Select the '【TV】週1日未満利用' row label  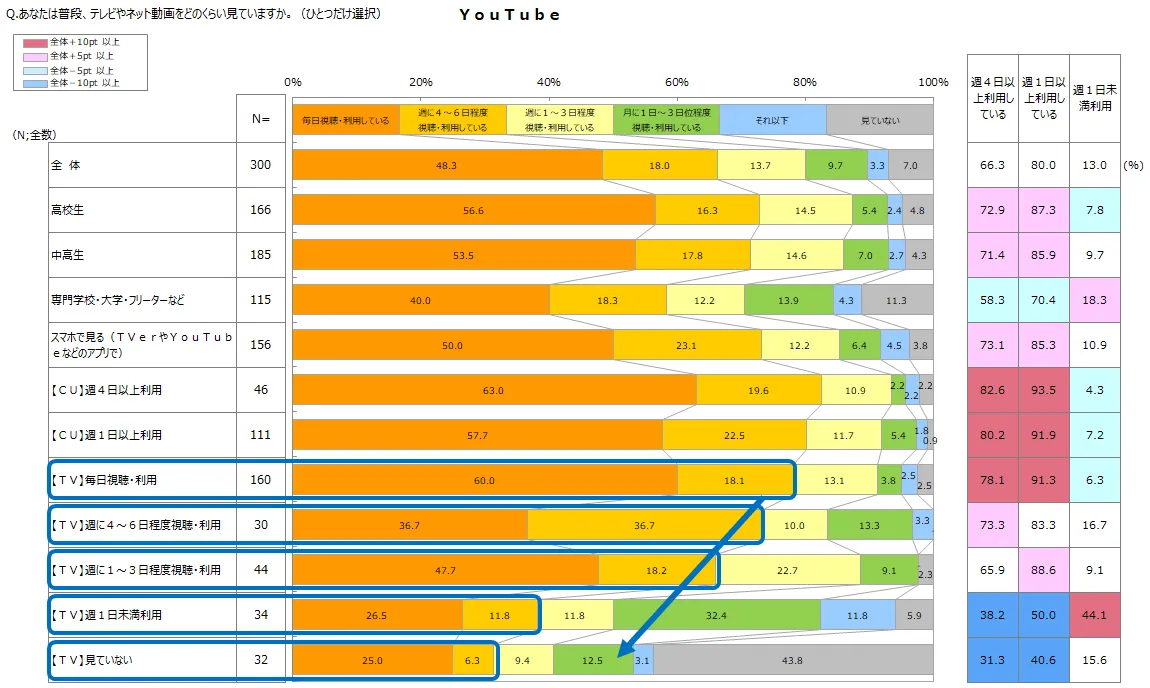tap(106, 615)
